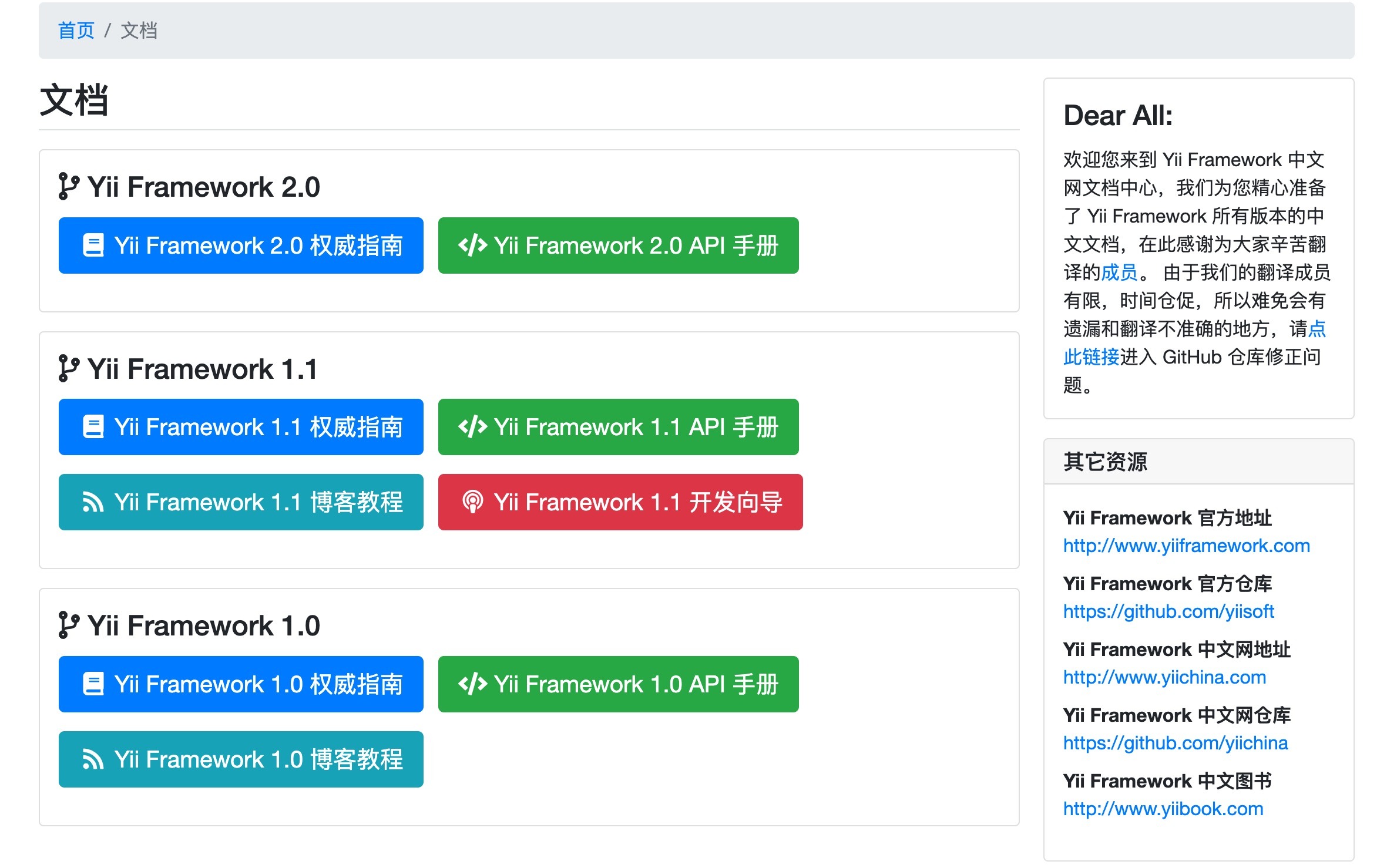Click the Yii Framework 2.0 section title

pyautogui.click(x=203, y=187)
